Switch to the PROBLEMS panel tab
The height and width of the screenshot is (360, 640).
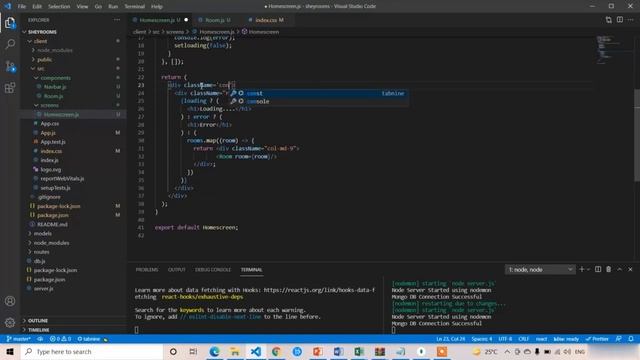click(x=147, y=270)
